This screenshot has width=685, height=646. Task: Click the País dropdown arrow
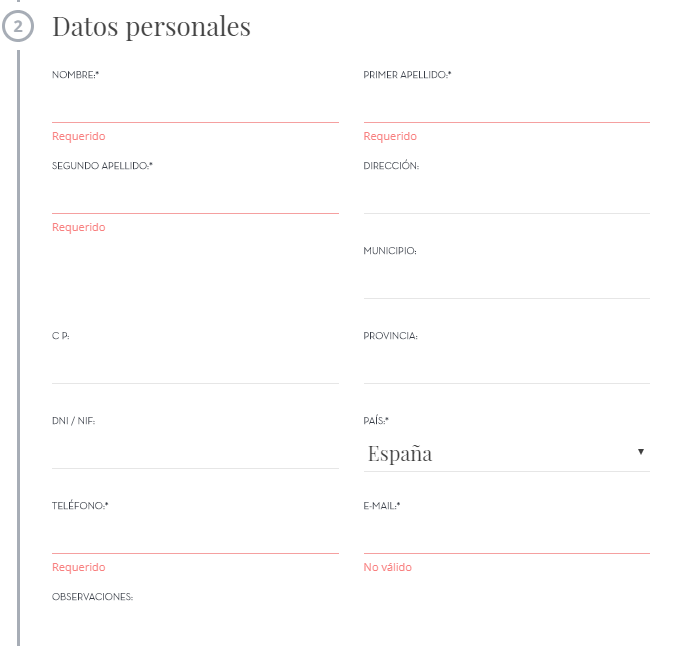(640, 453)
